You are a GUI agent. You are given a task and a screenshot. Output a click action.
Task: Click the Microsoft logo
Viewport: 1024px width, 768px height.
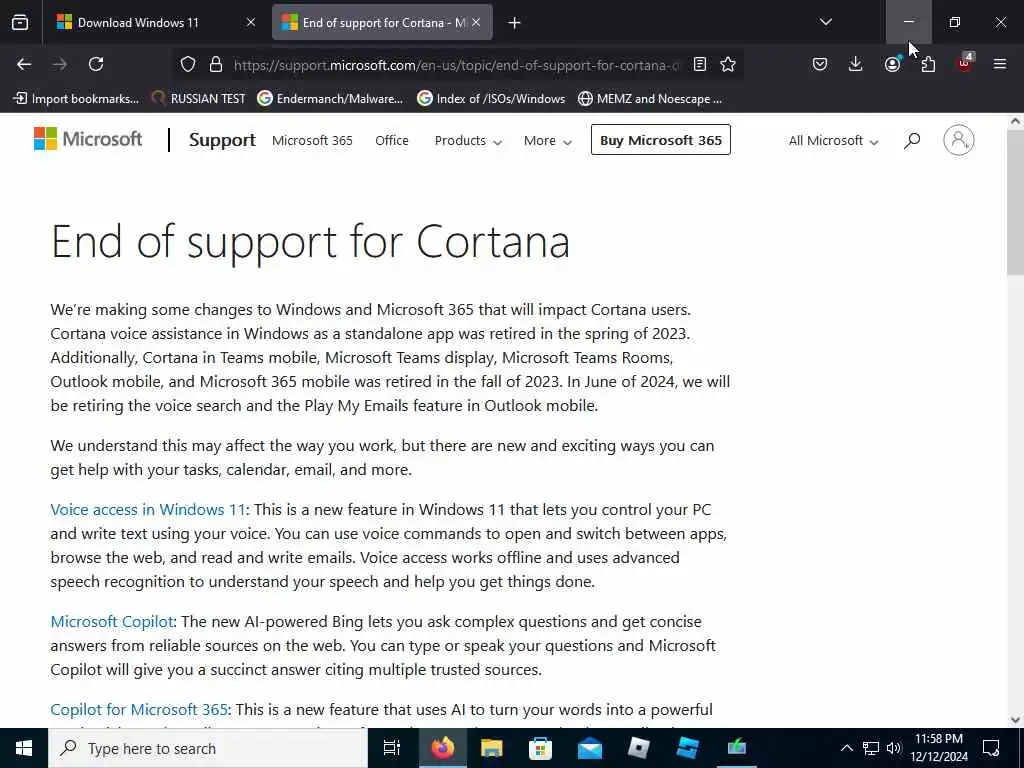88,139
